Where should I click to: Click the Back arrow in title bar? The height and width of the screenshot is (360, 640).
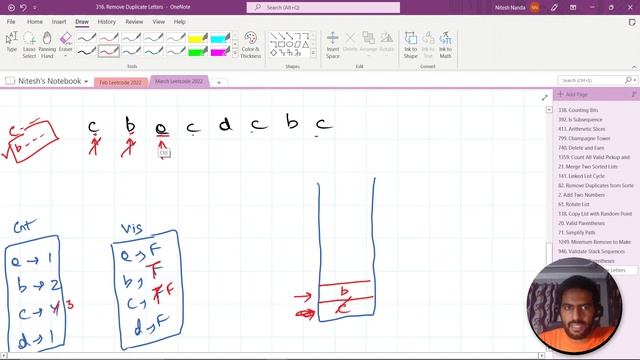point(11,7)
